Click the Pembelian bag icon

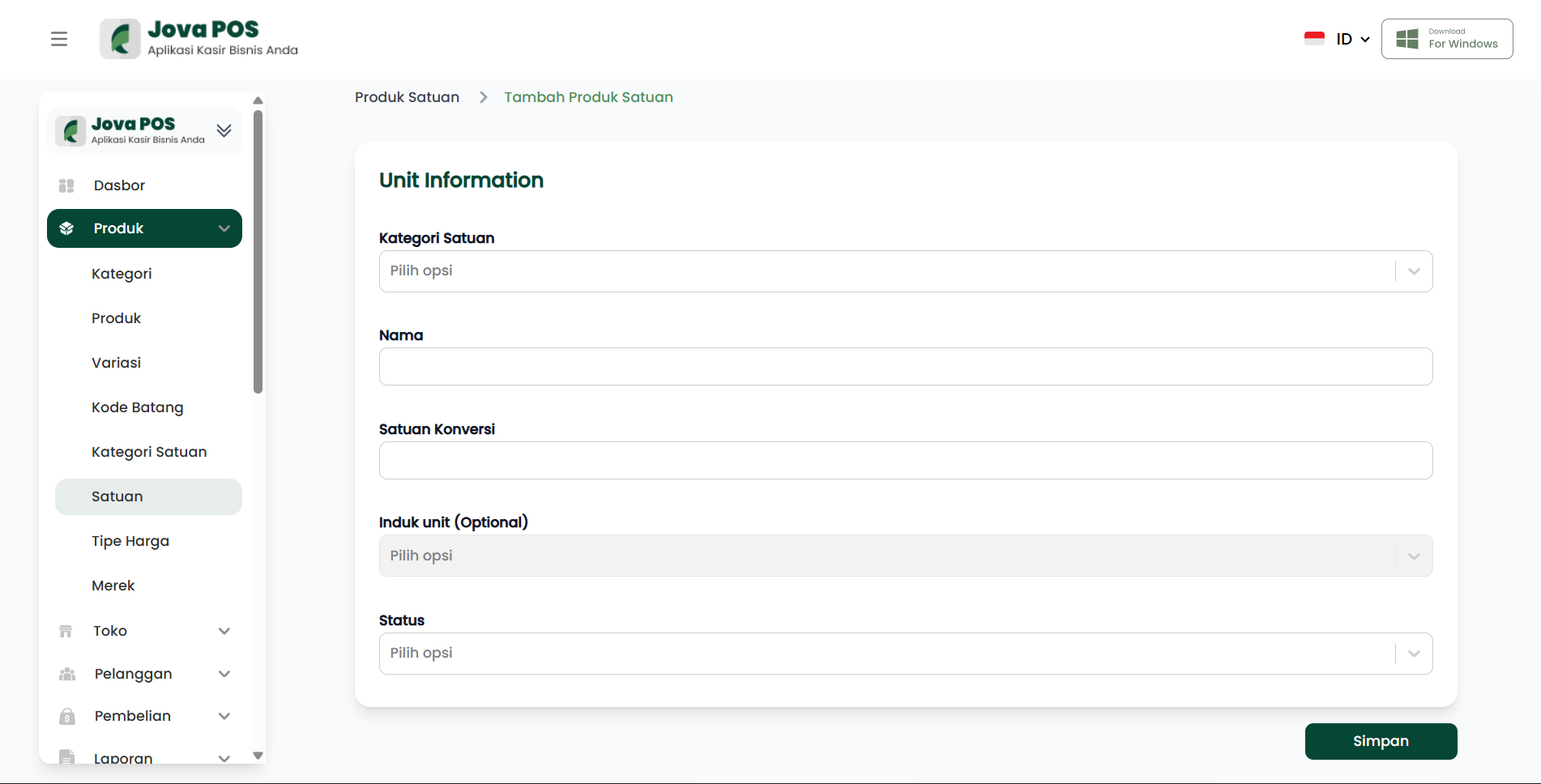click(67, 716)
